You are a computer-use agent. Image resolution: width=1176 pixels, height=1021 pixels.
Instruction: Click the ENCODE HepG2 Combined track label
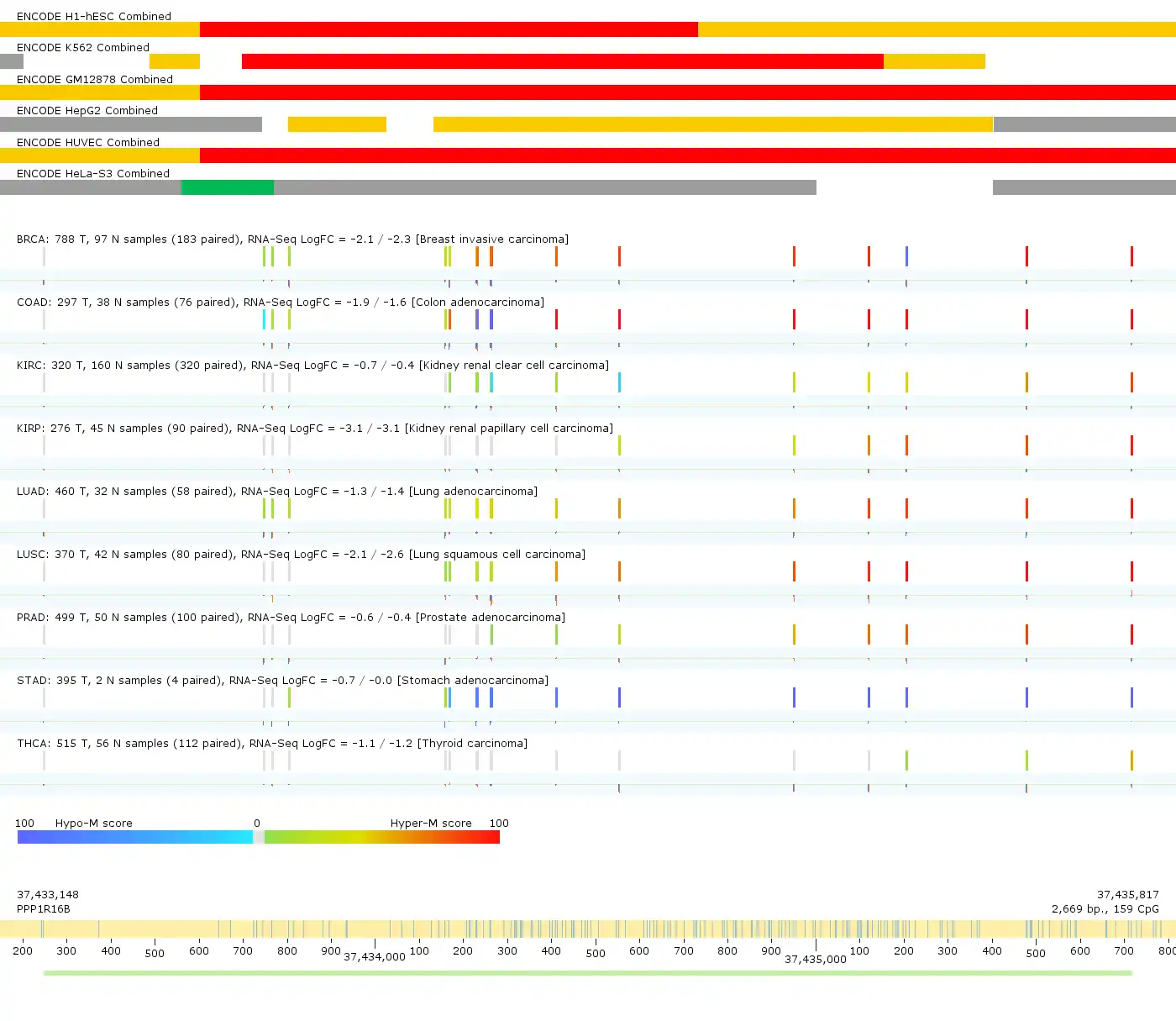[x=87, y=110]
